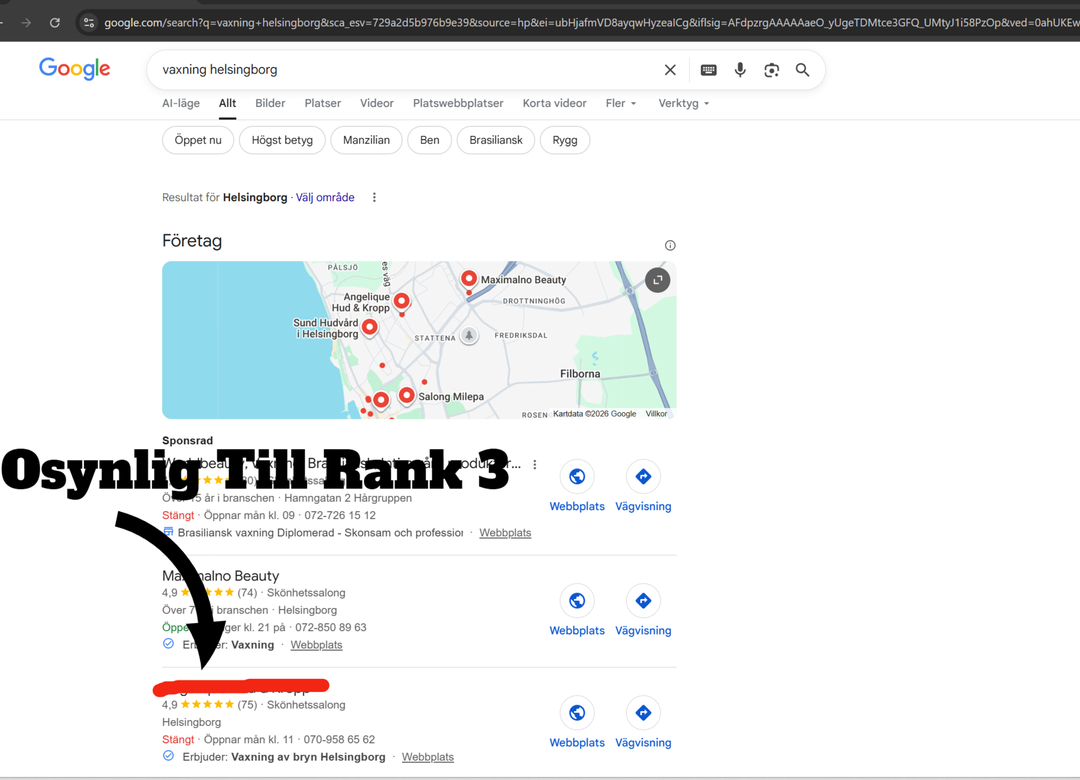1080x780 pixels.
Task: Clear the search box with the X icon
Action: click(669, 70)
